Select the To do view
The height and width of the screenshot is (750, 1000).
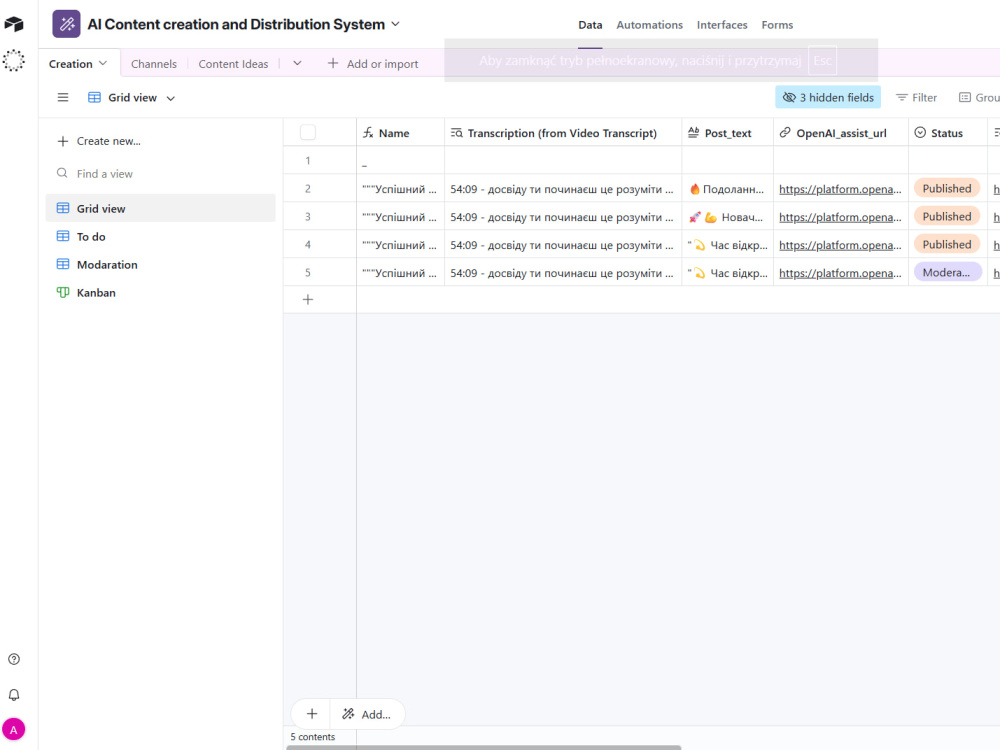pyautogui.click(x=161, y=237)
